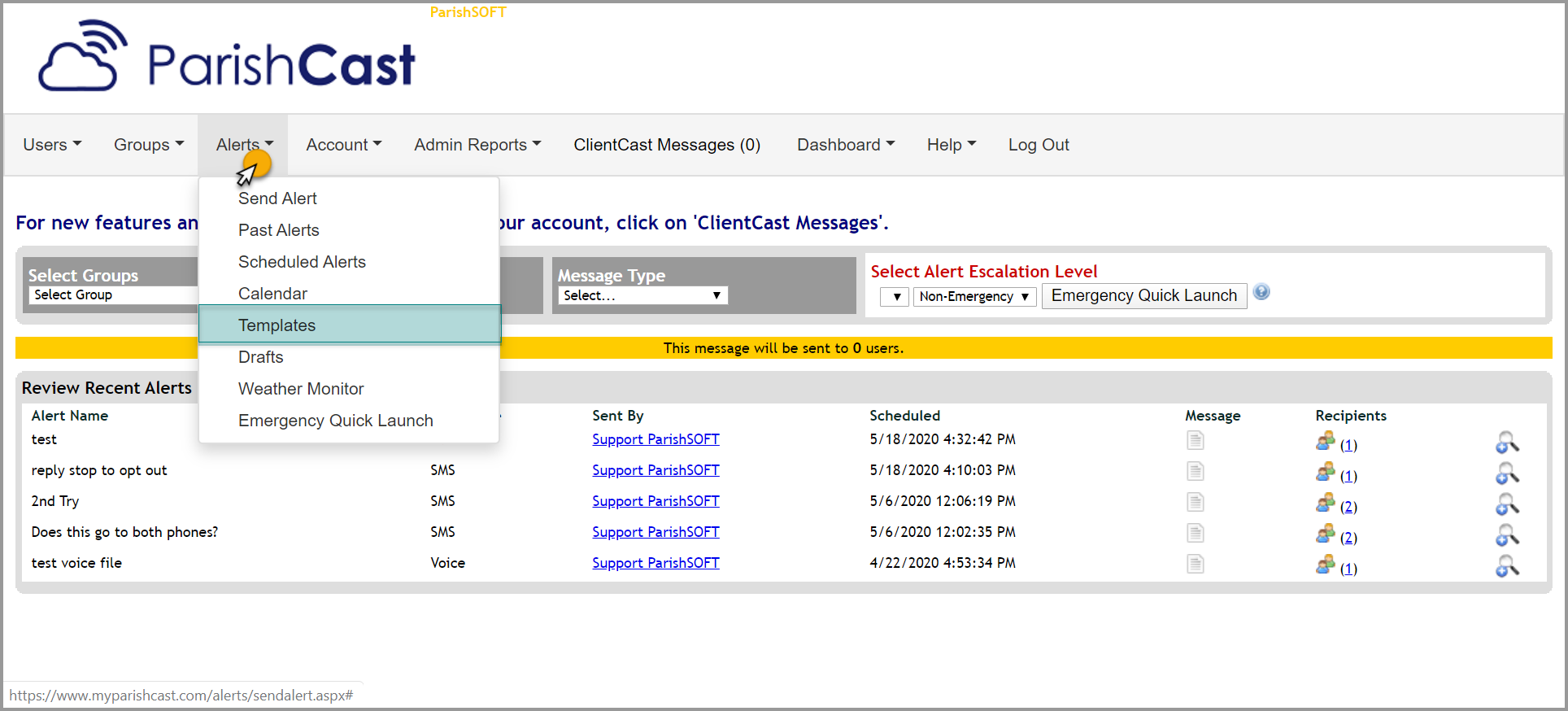Open the Groups dropdown menu
Image resolution: width=1568 pixels, height=711 pixels.
coord(149,145)
